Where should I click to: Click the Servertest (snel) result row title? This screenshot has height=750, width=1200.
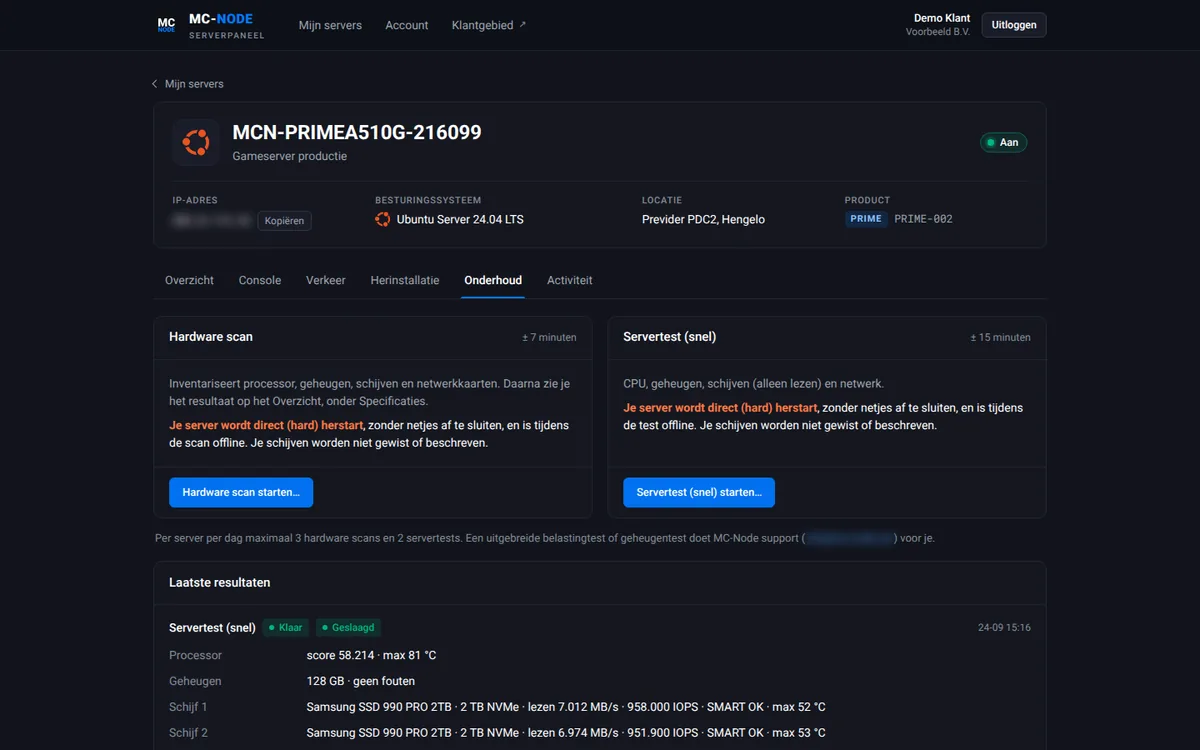[212, 628]
